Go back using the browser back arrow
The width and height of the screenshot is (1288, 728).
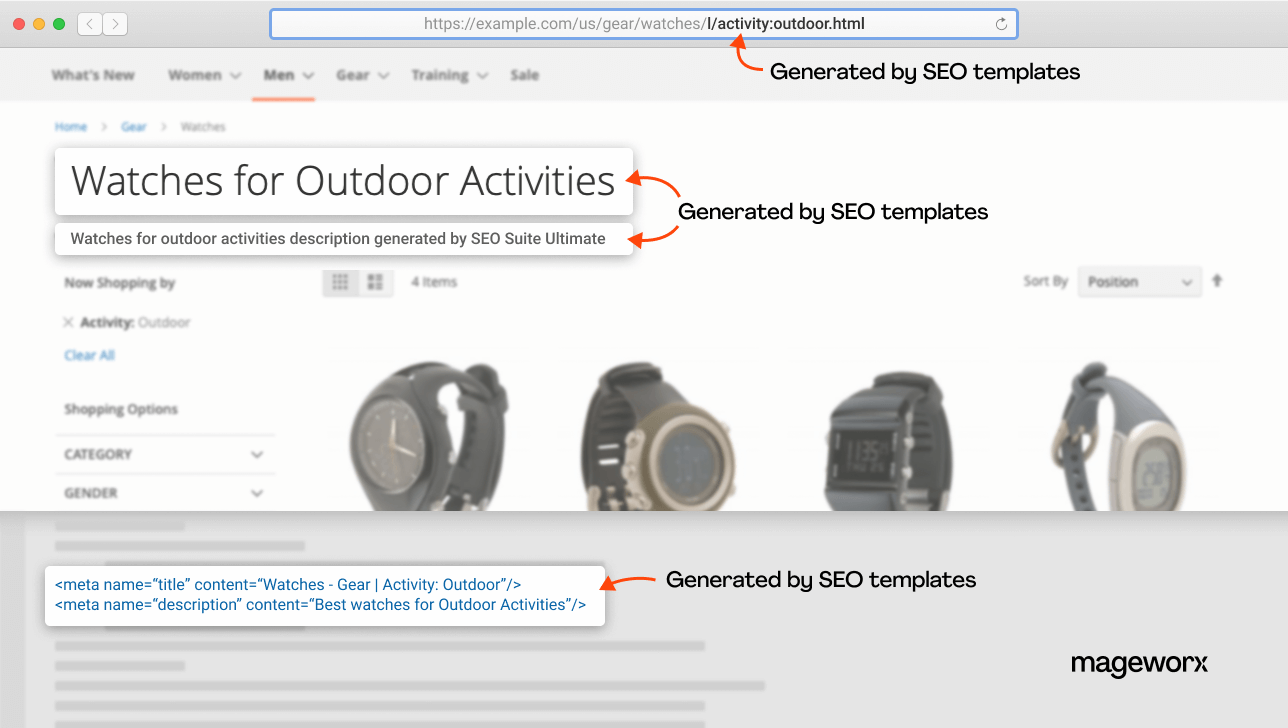pyautogui.click(x=88, y=23)
